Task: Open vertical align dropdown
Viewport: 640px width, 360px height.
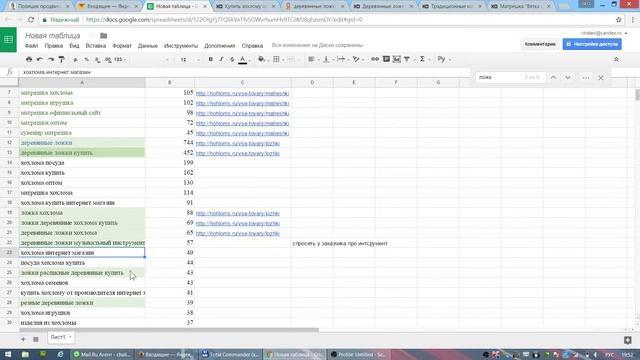Action: (x=328, y=60)
